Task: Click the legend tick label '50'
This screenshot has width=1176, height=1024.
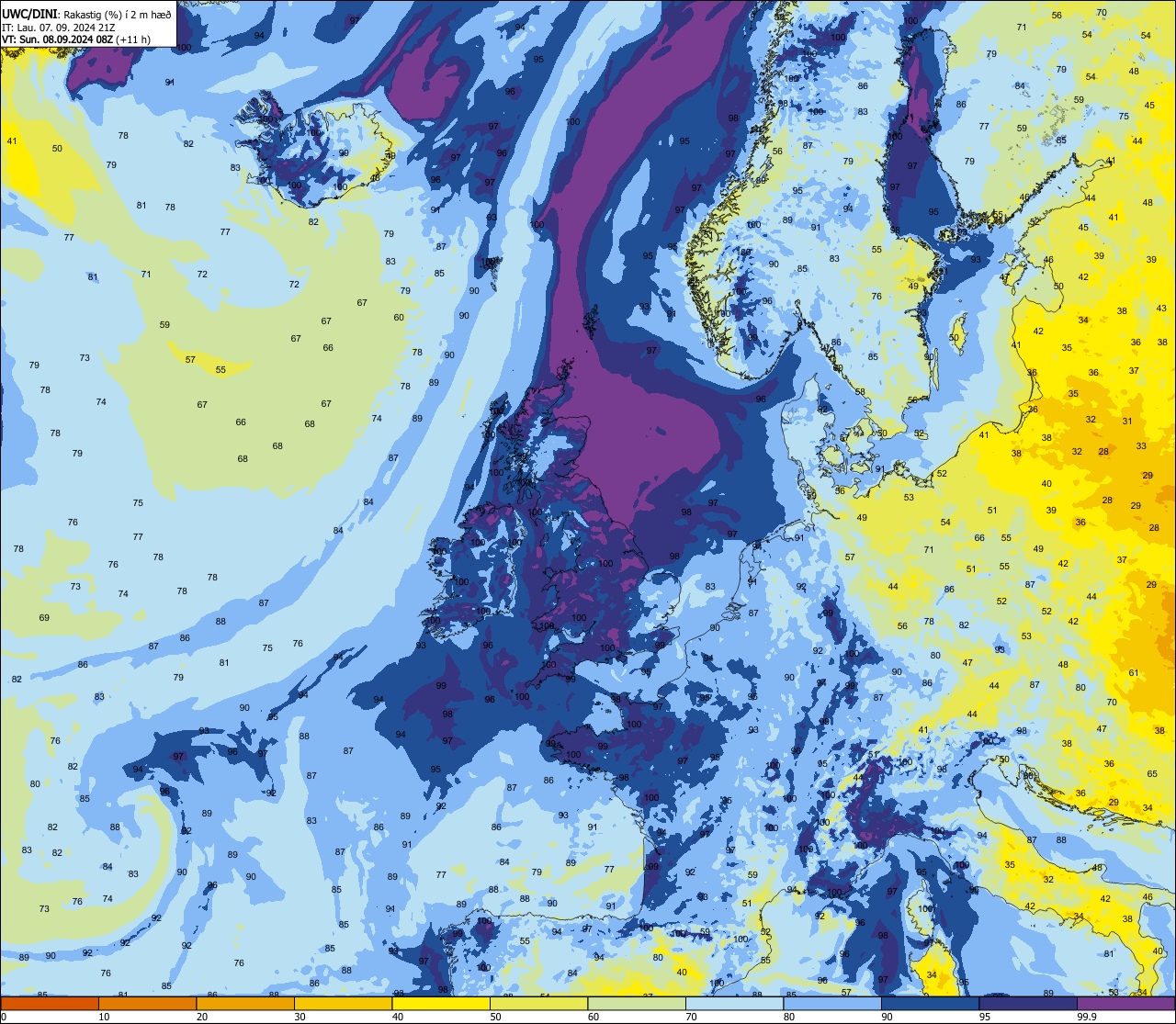Action: coord(495,1017)
